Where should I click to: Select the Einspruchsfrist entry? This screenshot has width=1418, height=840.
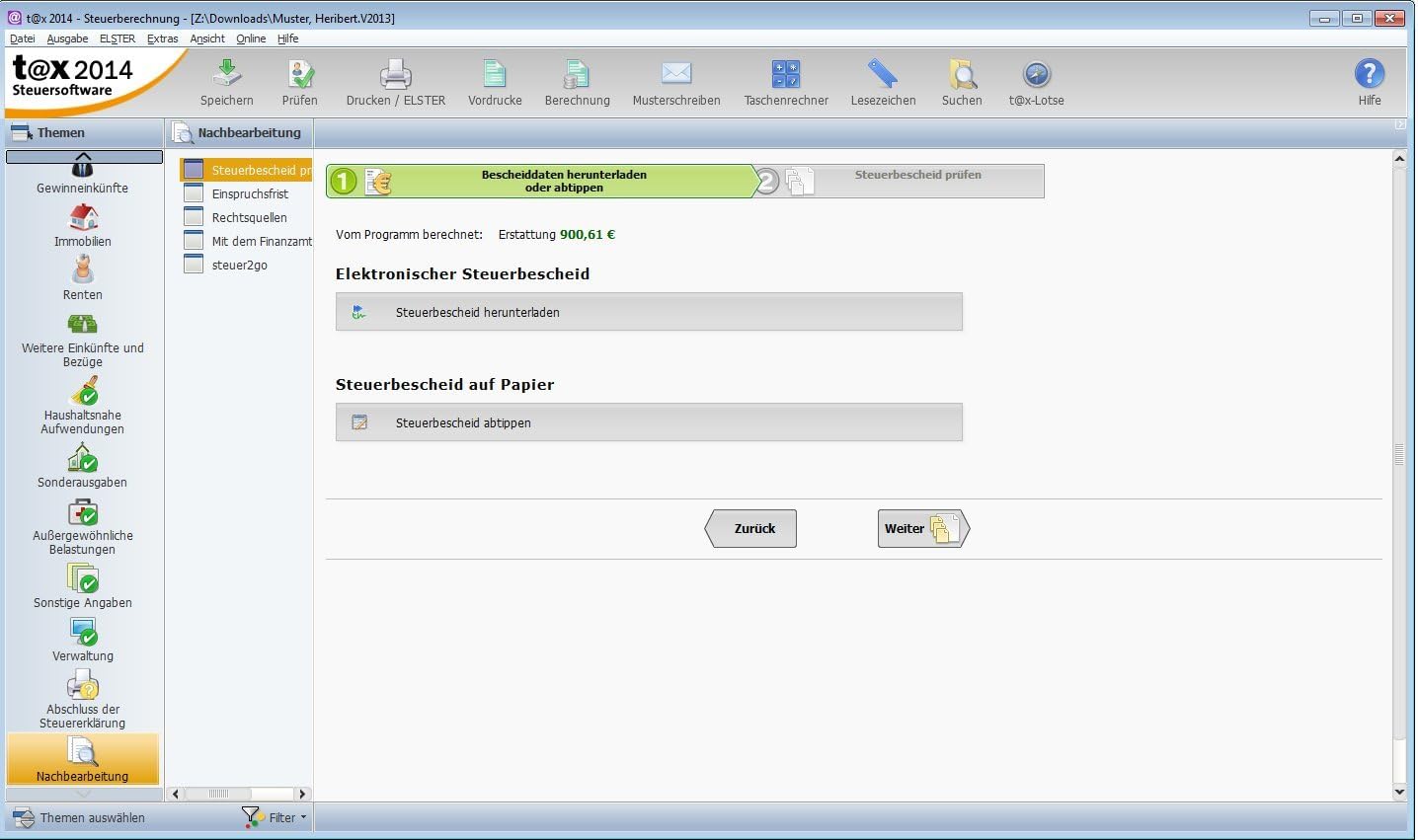(250, 194)
